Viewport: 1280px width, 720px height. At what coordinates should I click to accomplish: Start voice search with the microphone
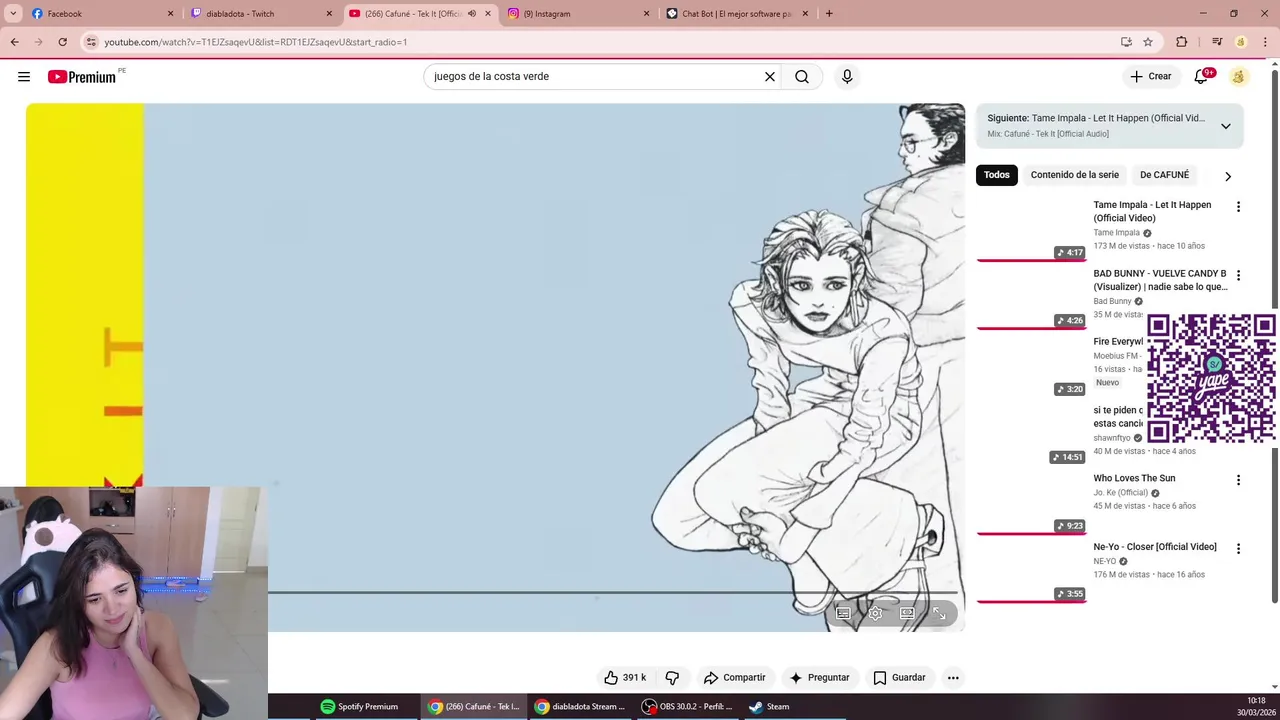[x=847, y=77]
